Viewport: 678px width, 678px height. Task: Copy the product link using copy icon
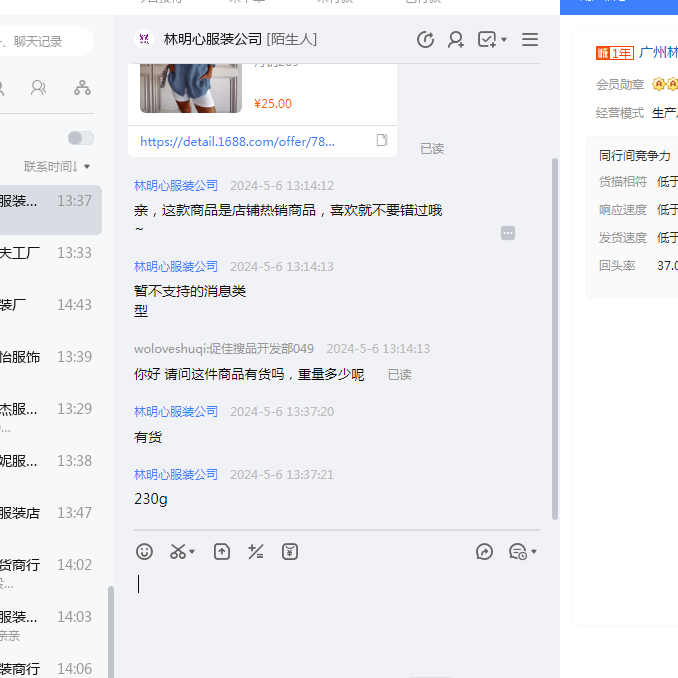pos(382,141)
